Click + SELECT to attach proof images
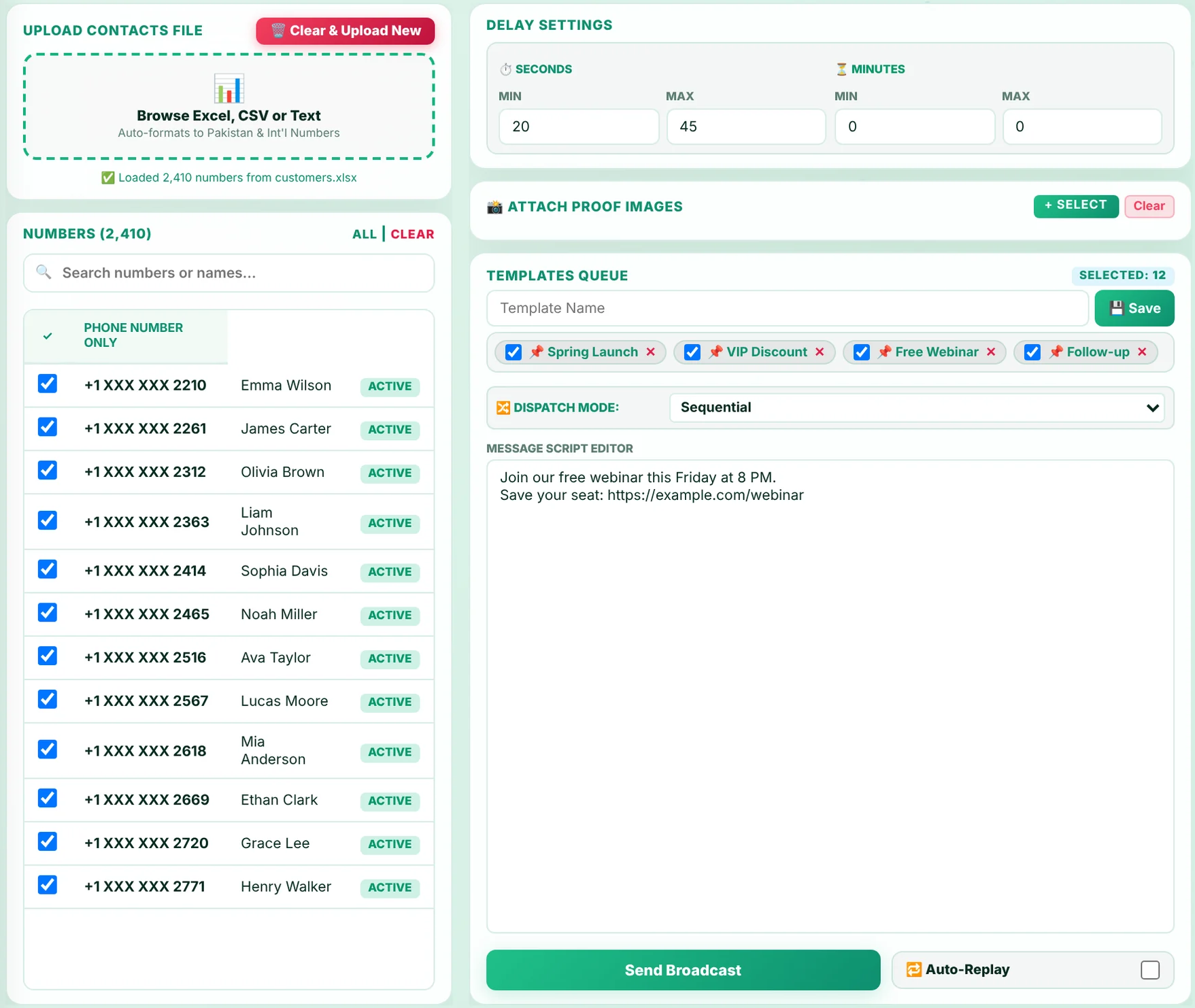This screenshot has height=1008, width=1195. 1076,205
